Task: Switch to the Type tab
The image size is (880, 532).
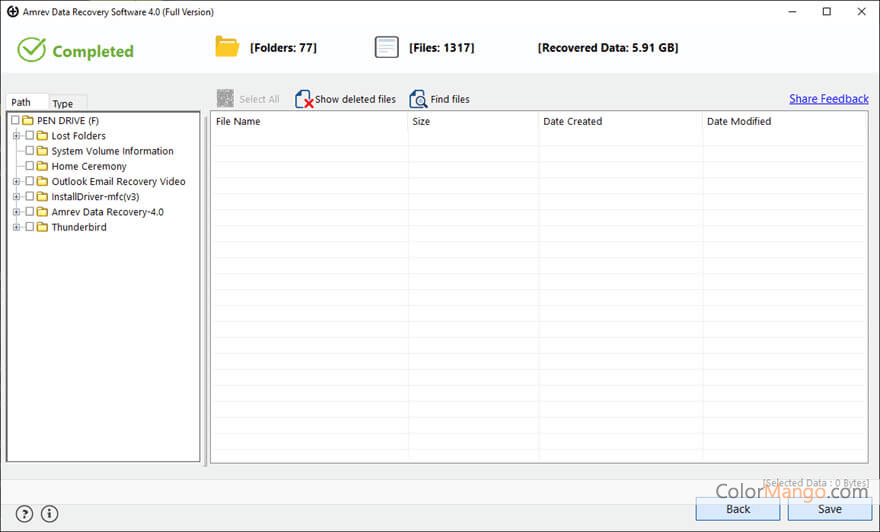Action: point(63,103)
